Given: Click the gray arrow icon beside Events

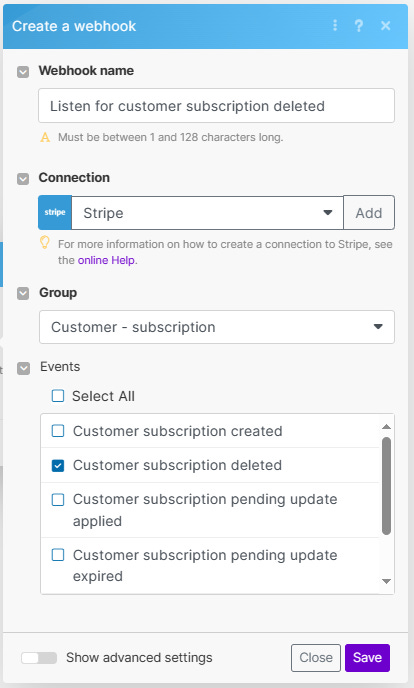Looking at the screenshot, I should tap(23, 369).
